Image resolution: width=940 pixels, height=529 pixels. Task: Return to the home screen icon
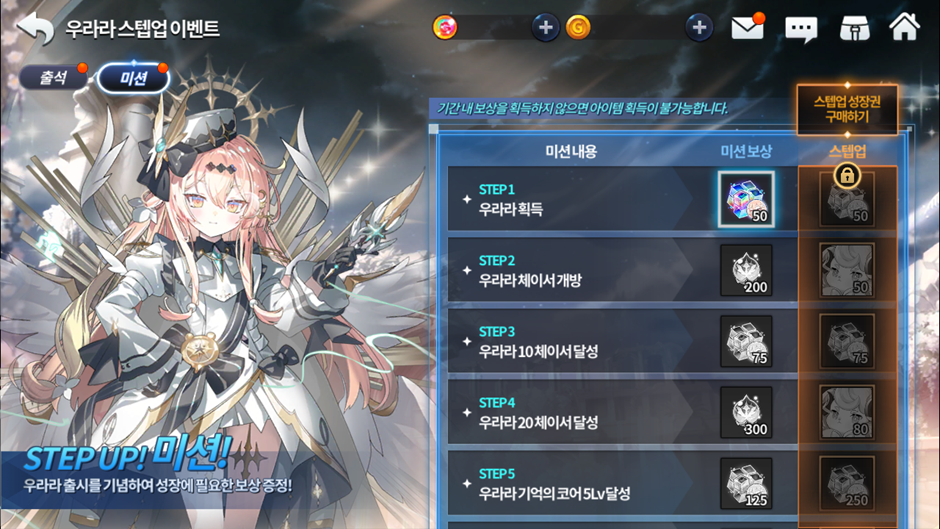click(x=905, y=26)
